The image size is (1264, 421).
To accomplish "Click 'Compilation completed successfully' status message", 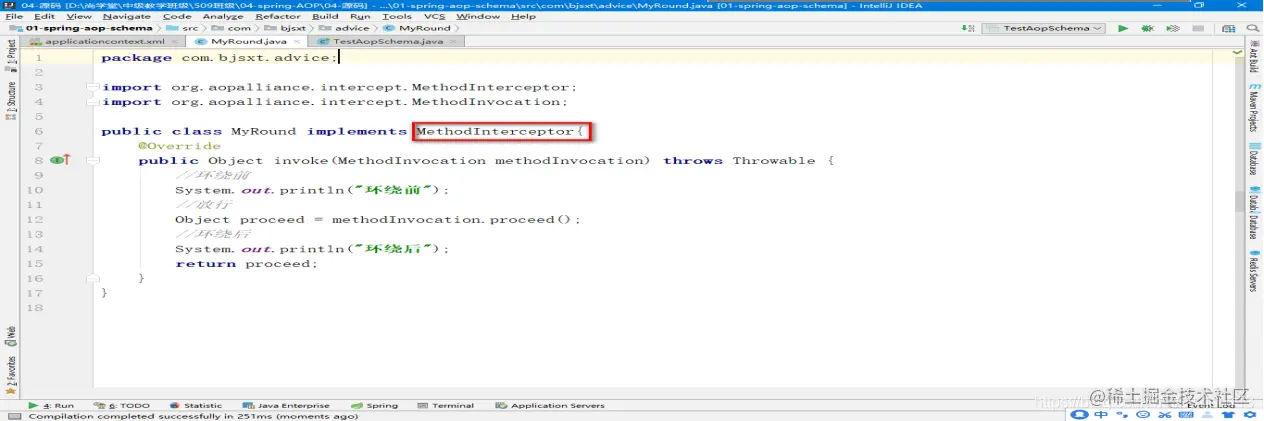I will [x=193, y=416].
